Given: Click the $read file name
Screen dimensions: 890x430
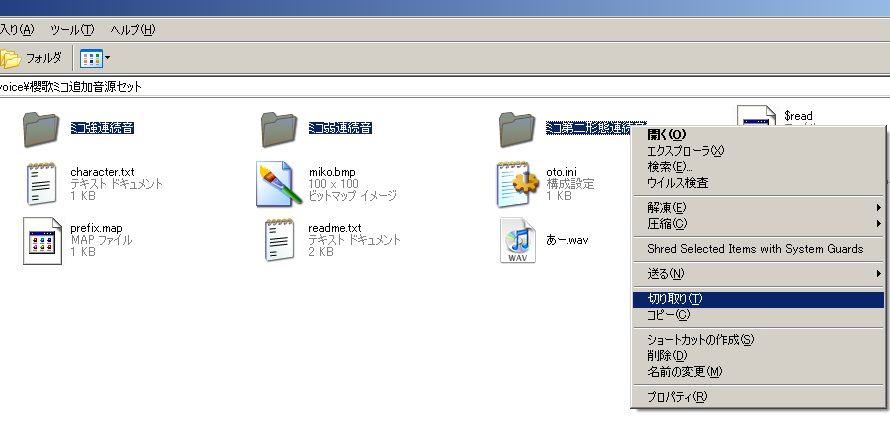Looking at the screenshot, I should coord(798,116).
